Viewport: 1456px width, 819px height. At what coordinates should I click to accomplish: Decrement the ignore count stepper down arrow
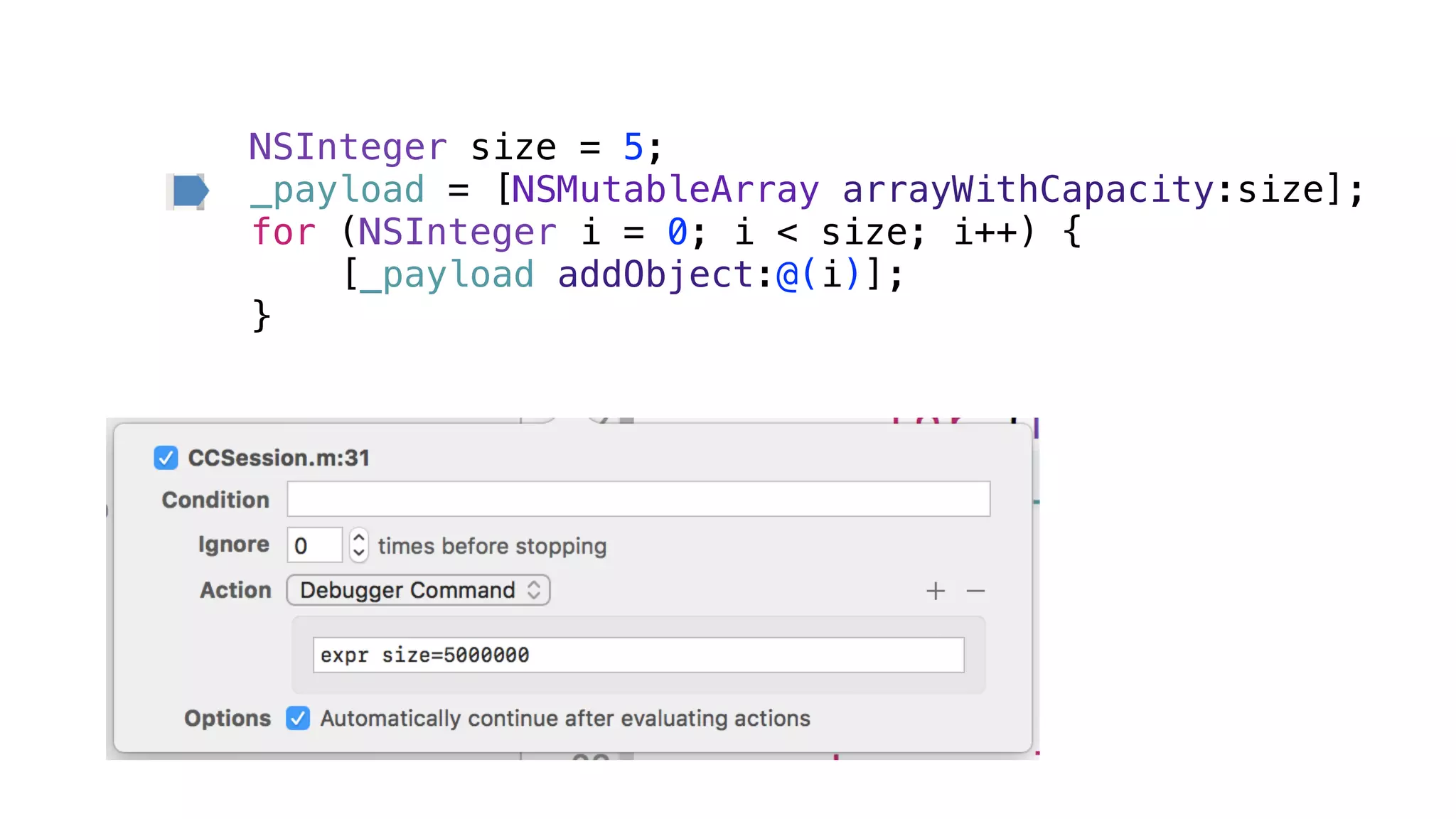(359, 553)
